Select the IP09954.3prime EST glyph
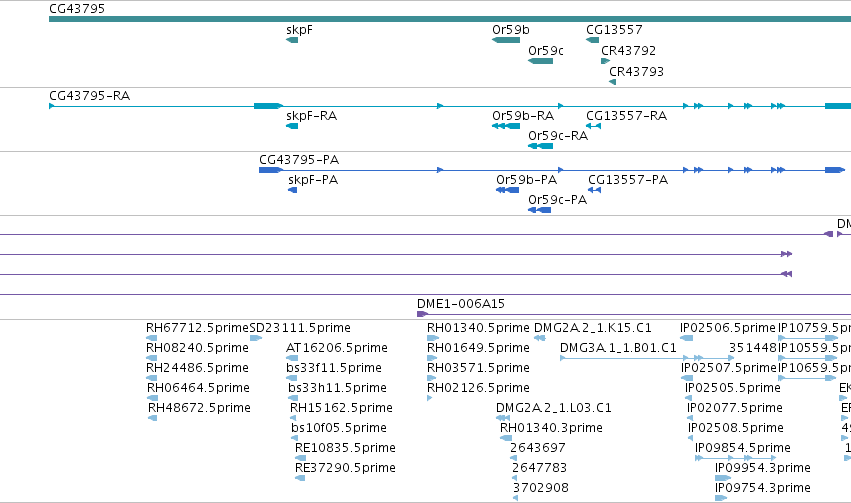The width and height of the screenshot is (851, 503). coord(723,478)
